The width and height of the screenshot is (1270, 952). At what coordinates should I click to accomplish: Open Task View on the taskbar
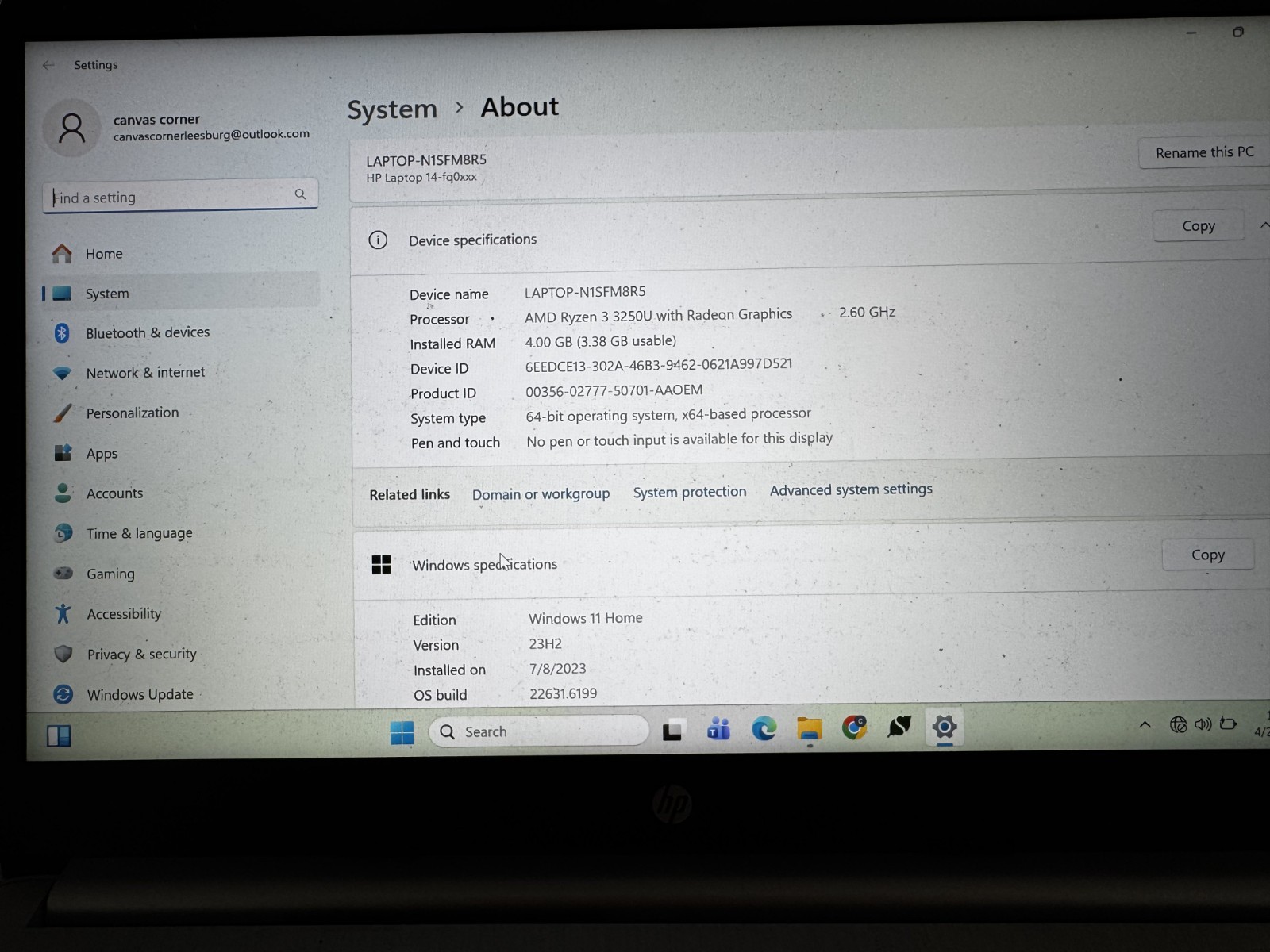coord(673,730)
